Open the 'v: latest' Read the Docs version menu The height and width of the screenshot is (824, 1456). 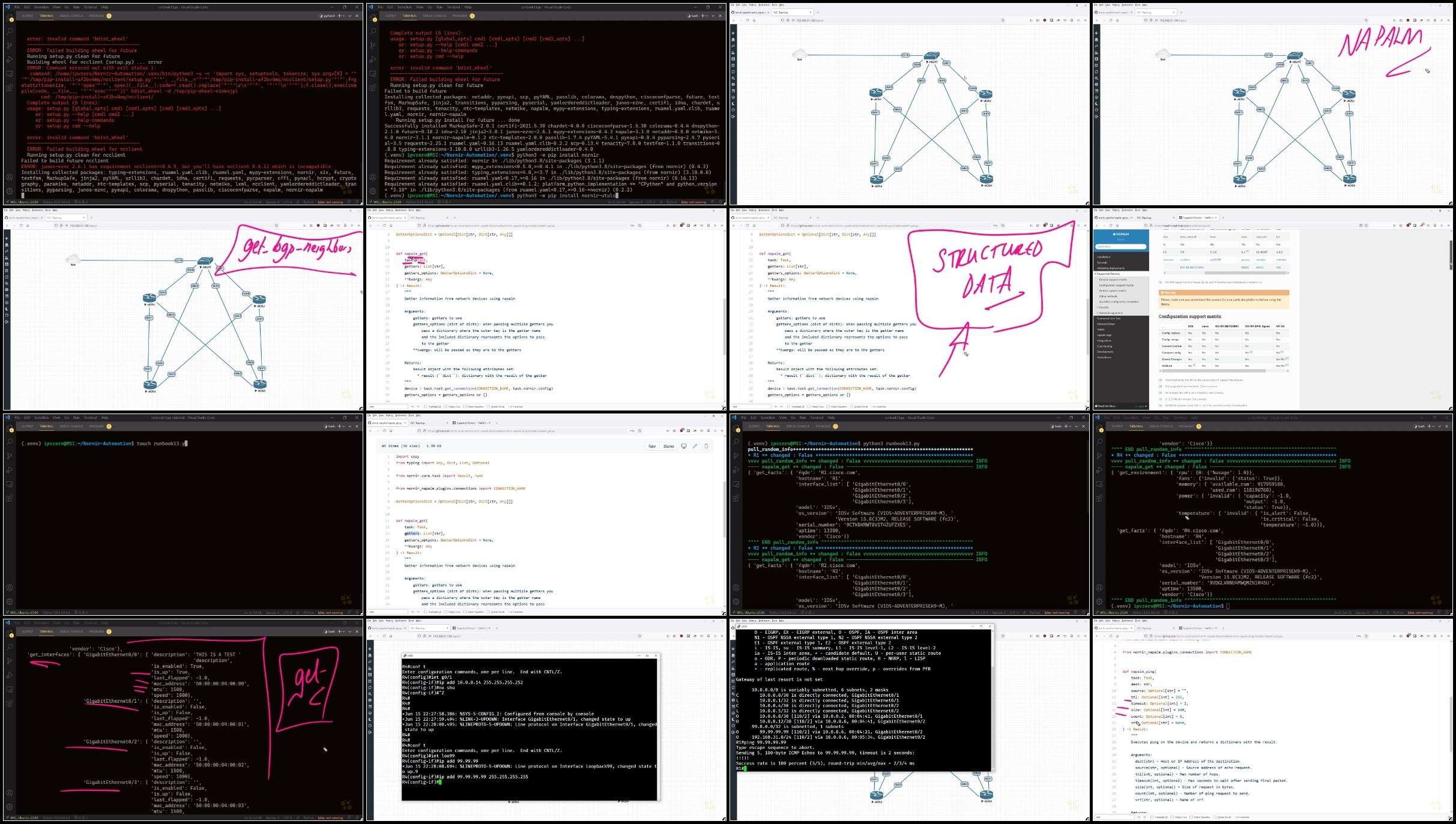(x=1140, y=406)
